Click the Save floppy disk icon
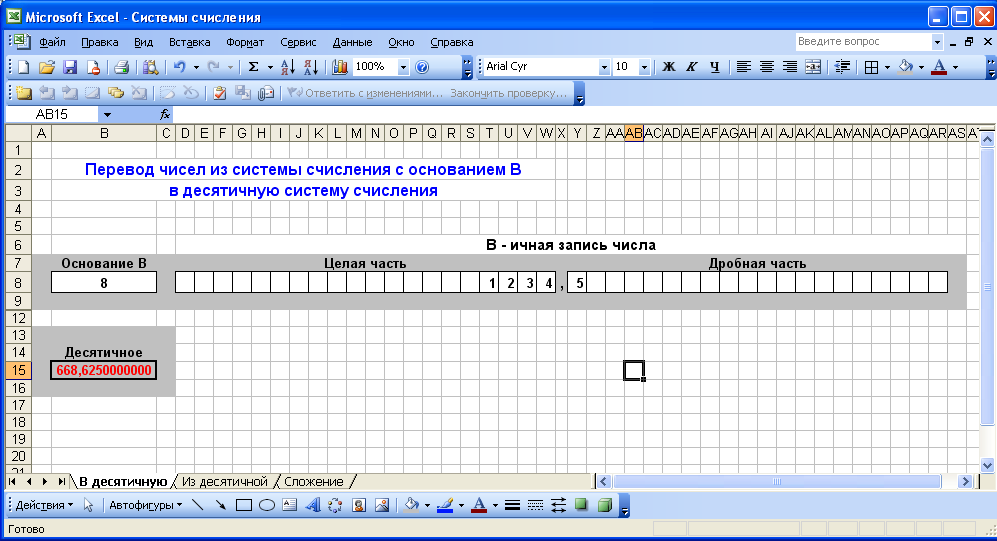The width and height of the screenshot is (997, 541). pos(70,67)
